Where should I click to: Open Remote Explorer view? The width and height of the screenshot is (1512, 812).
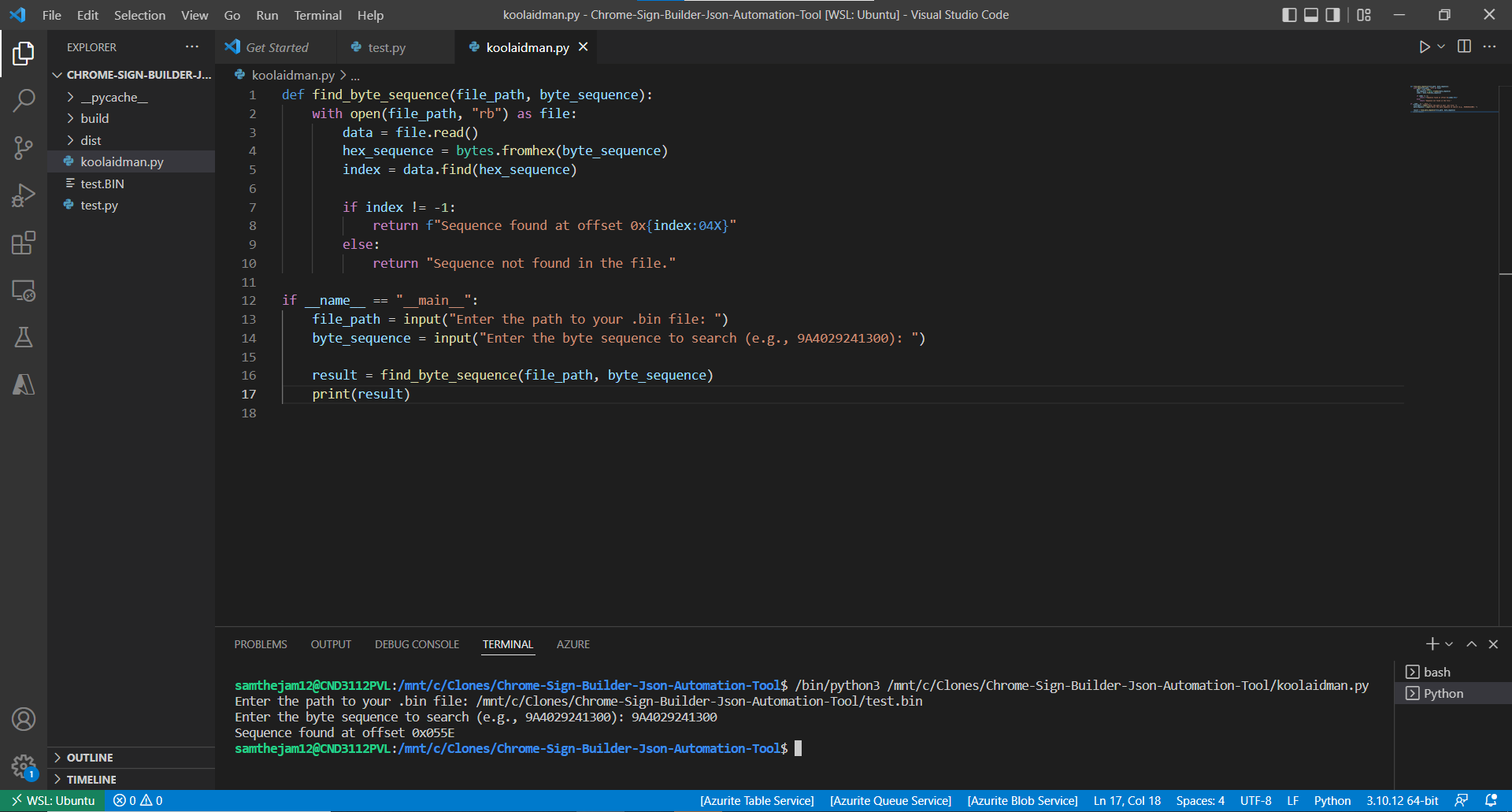point(24,291)
